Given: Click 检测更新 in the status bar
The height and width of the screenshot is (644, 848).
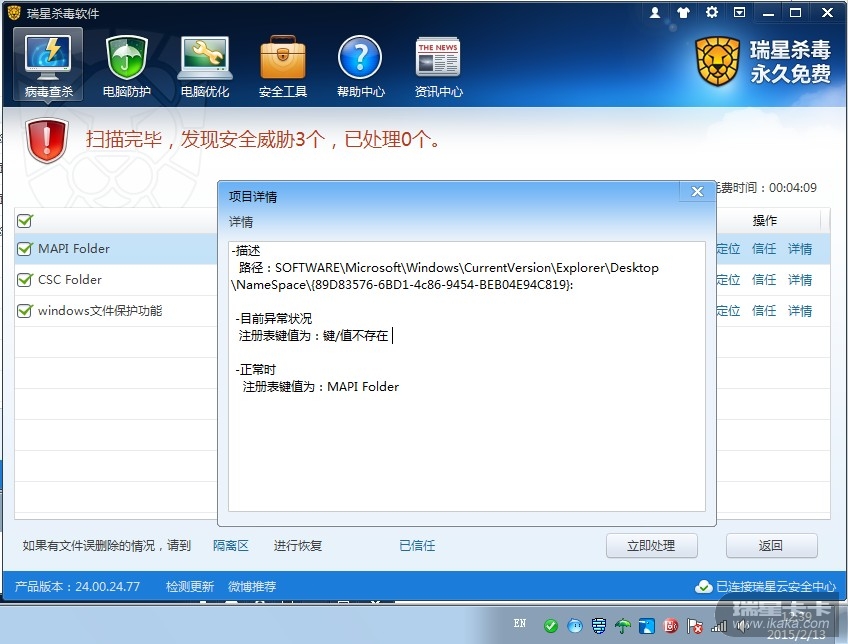Looking at the screenshot, I should [x=190, y=587].
